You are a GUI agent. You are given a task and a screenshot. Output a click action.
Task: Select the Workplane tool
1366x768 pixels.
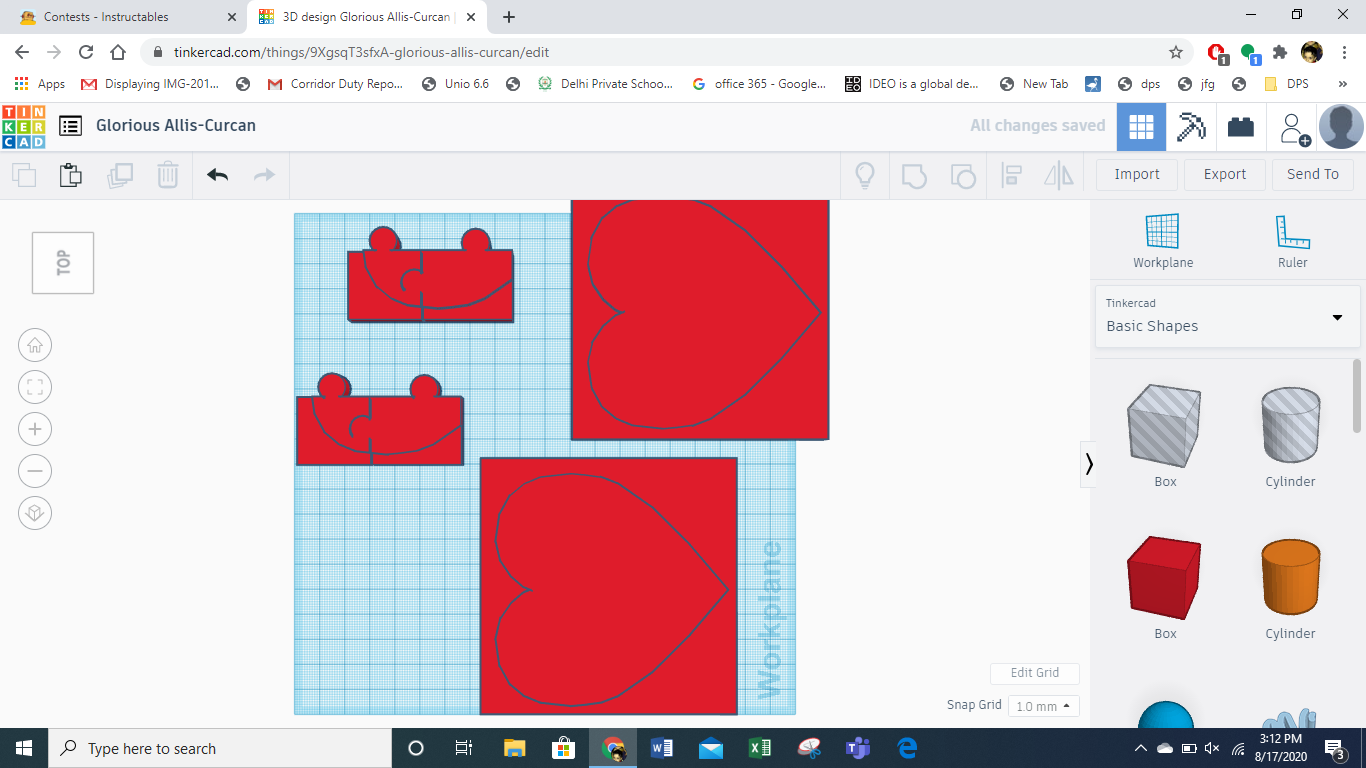[1163, 241]
